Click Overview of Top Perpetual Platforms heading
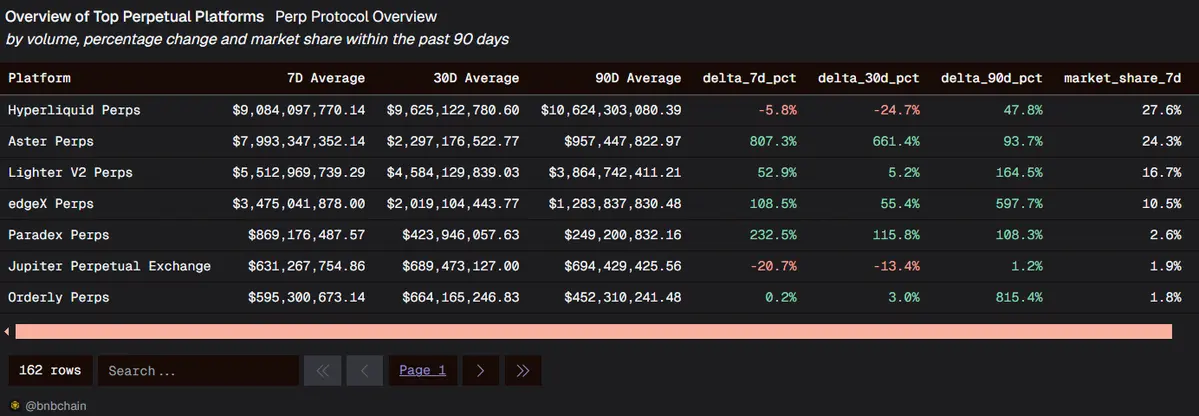Image resolution: width=1199 pixels, height=416 pixels. (x=135, y=16)
